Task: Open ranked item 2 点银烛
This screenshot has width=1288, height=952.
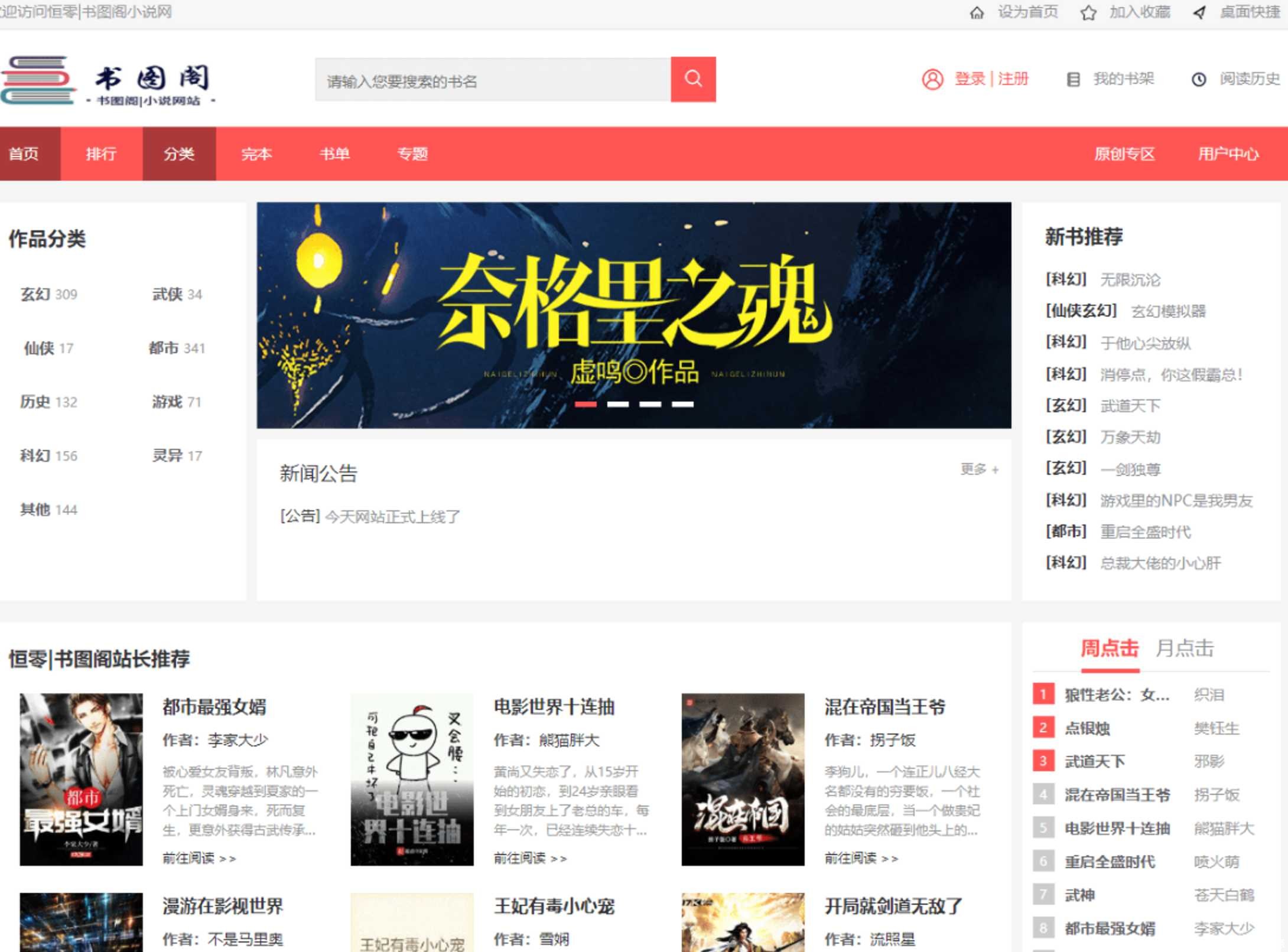Action: click(x=1087, y=728)
